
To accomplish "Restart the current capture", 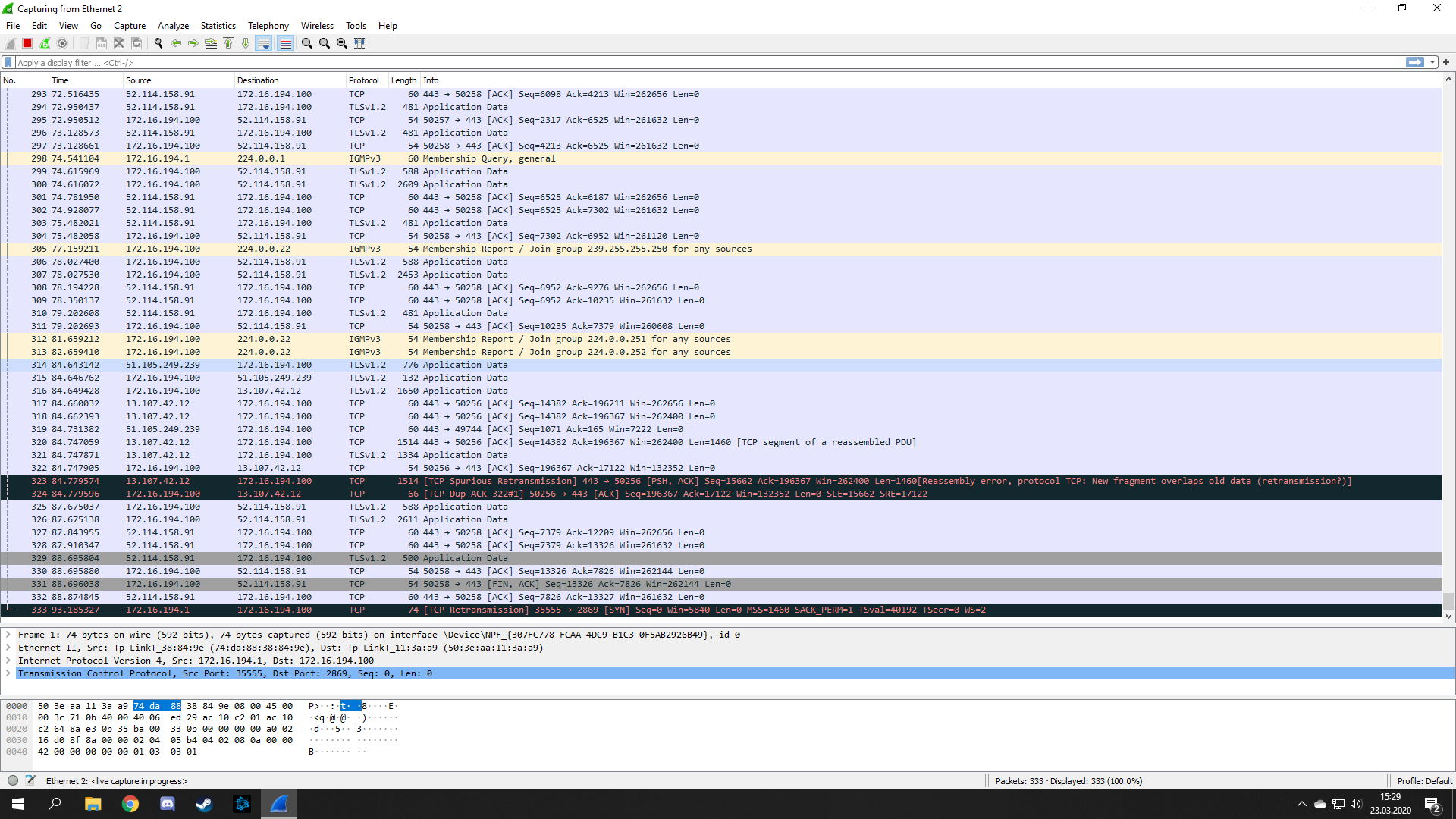I will [x=45, y=43].
